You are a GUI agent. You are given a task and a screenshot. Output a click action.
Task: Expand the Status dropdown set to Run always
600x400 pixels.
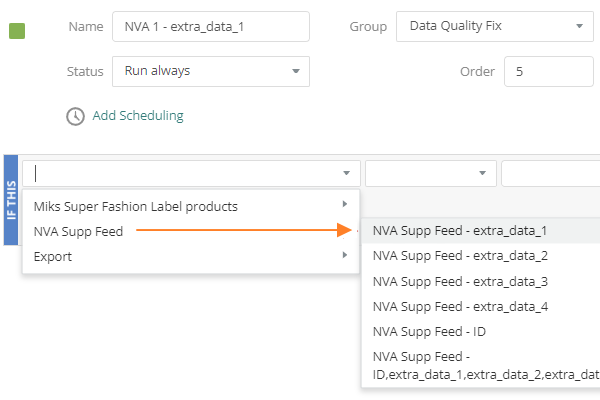tap(210, 72)
